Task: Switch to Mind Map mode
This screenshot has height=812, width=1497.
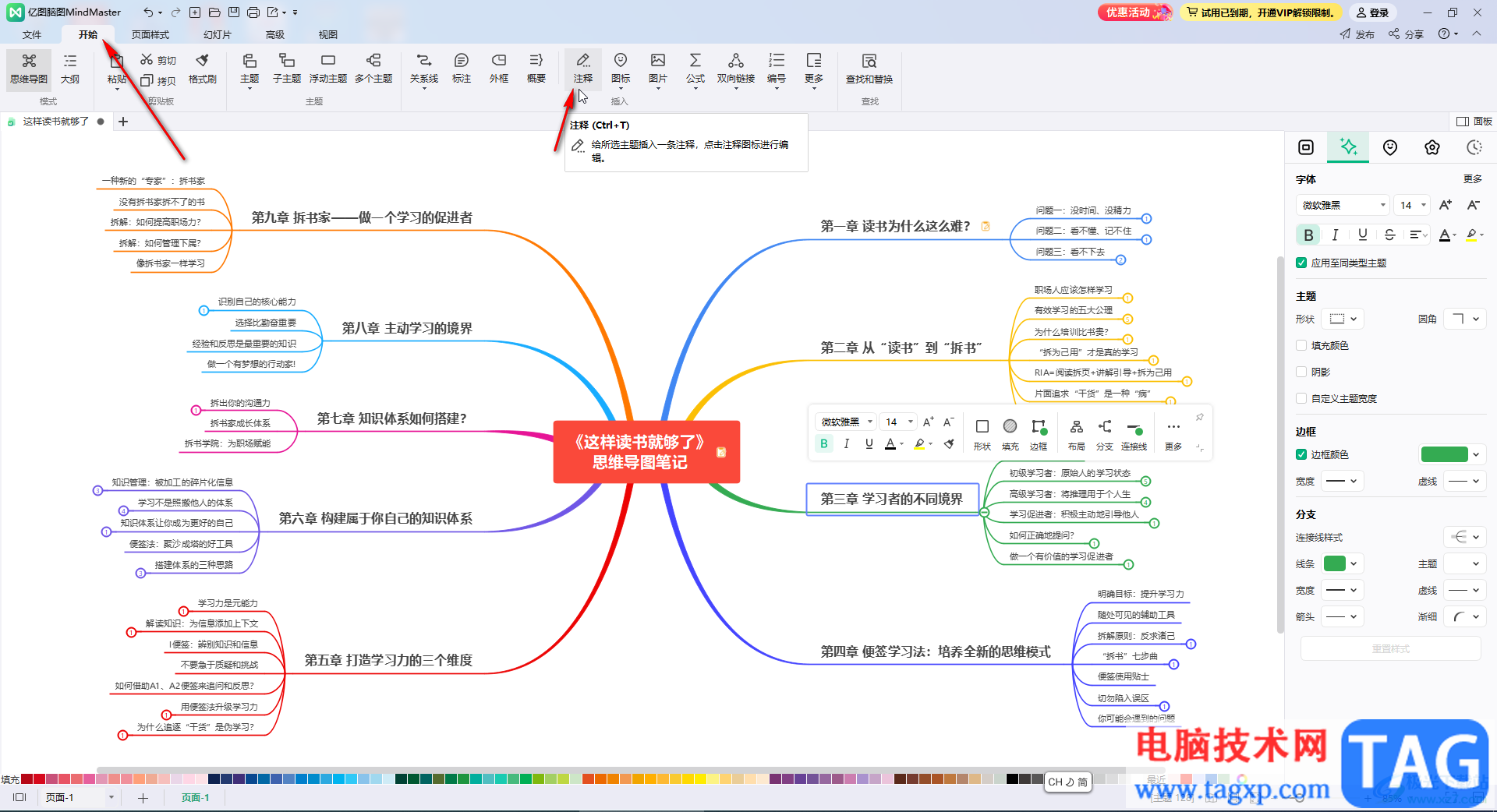Action: [x=29, y=69]
